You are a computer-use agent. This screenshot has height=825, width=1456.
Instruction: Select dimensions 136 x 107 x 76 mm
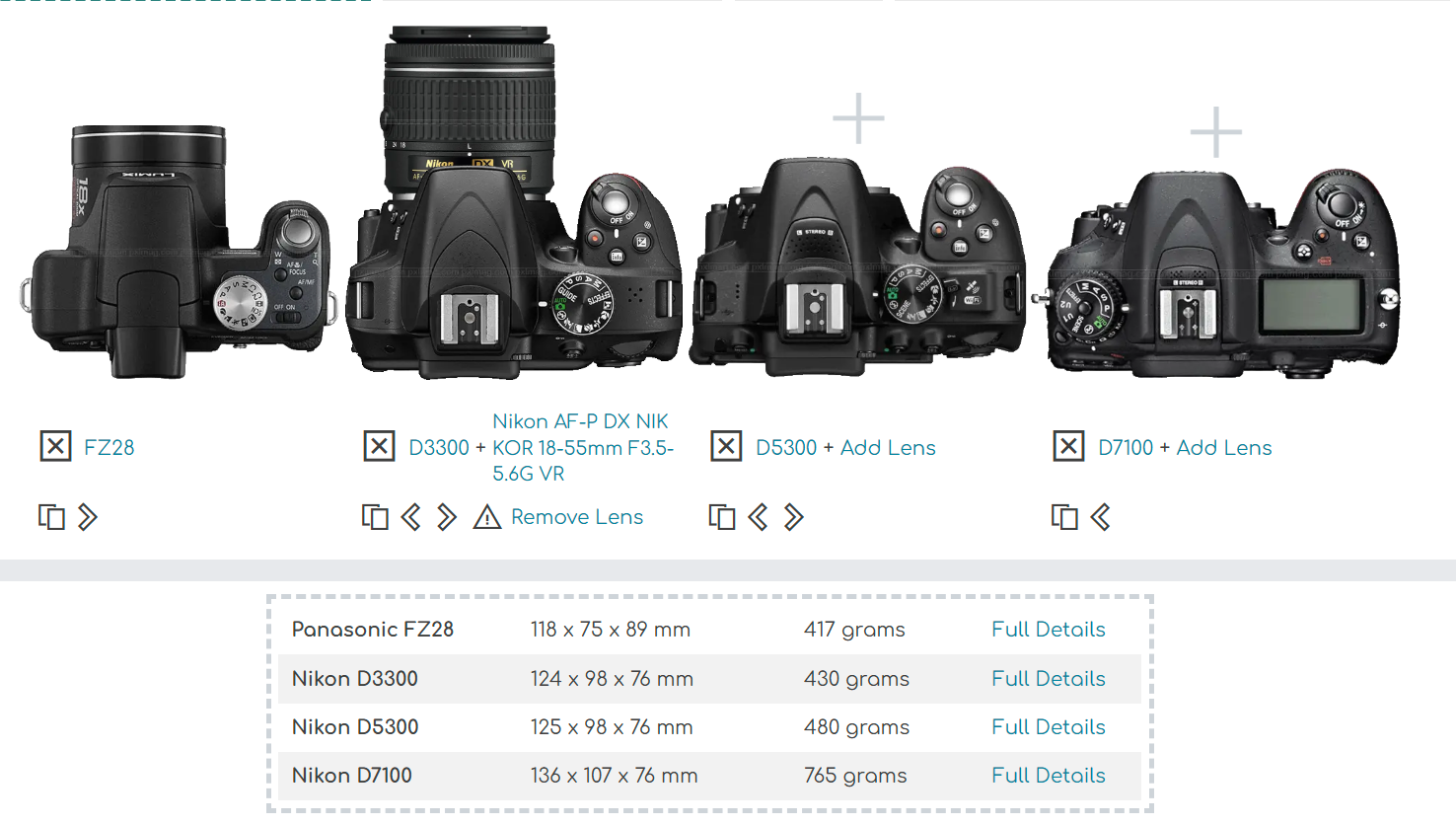[x=614, y=776]
